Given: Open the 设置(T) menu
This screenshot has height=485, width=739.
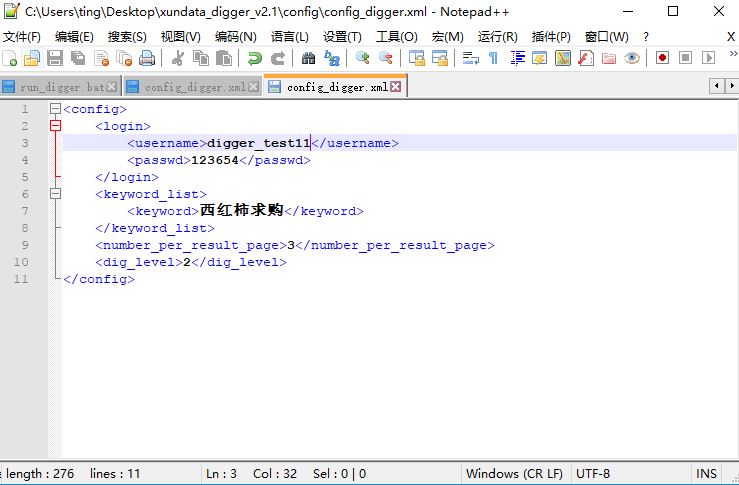Looking at the screenshot, I should (x=342, y=37).
